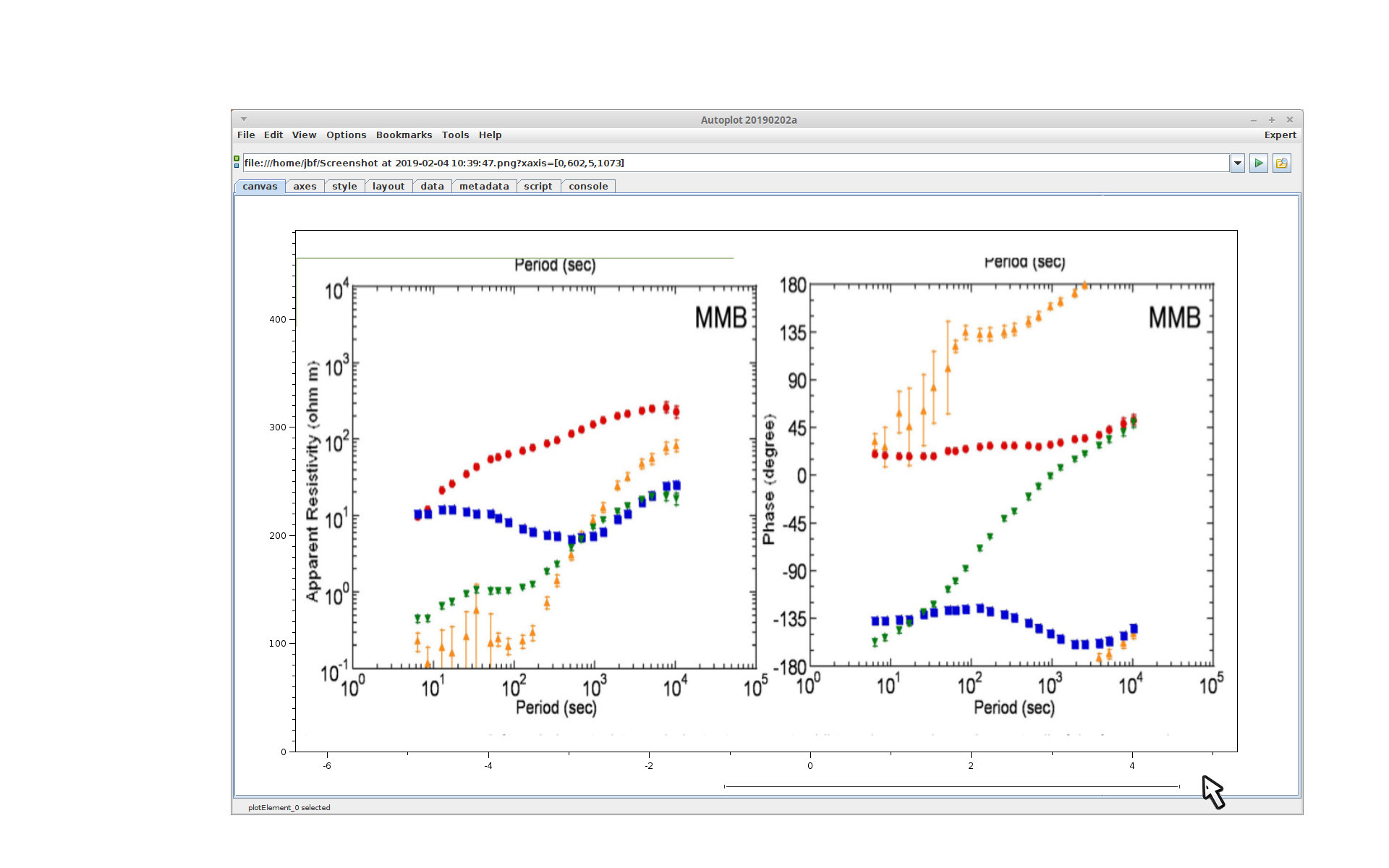Open the Options menu
1389x868 pixels.
pyautogui.click(x=346, y=135)
